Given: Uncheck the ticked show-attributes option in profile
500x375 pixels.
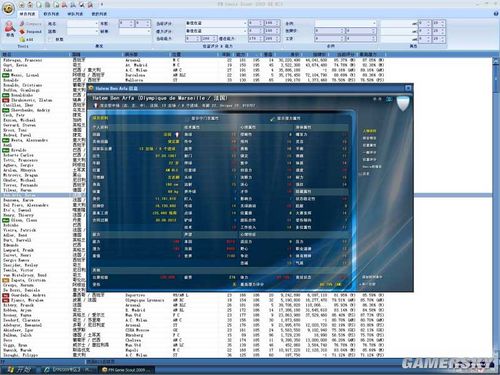Looking at the screenshot, I should point(272,118).
